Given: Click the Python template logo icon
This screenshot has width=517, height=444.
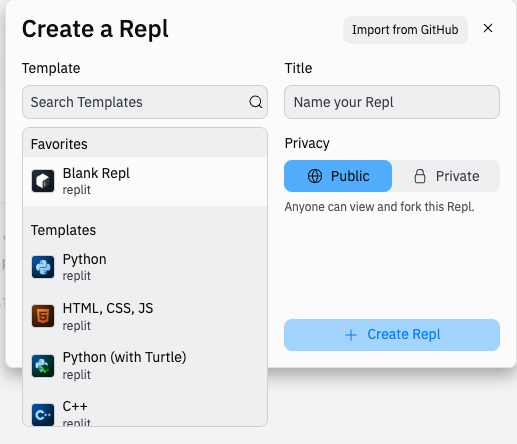Looking at the screenshot, I should click(x=43, y=267).
